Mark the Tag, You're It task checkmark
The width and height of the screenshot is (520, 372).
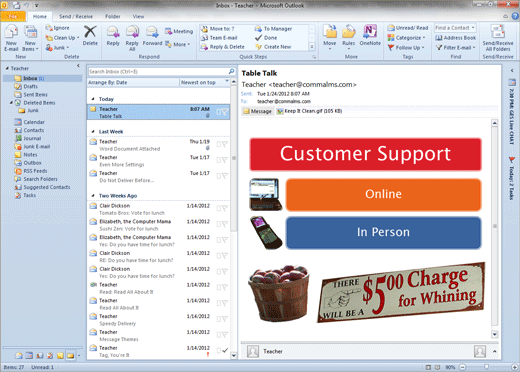click(x=225, y=350)
